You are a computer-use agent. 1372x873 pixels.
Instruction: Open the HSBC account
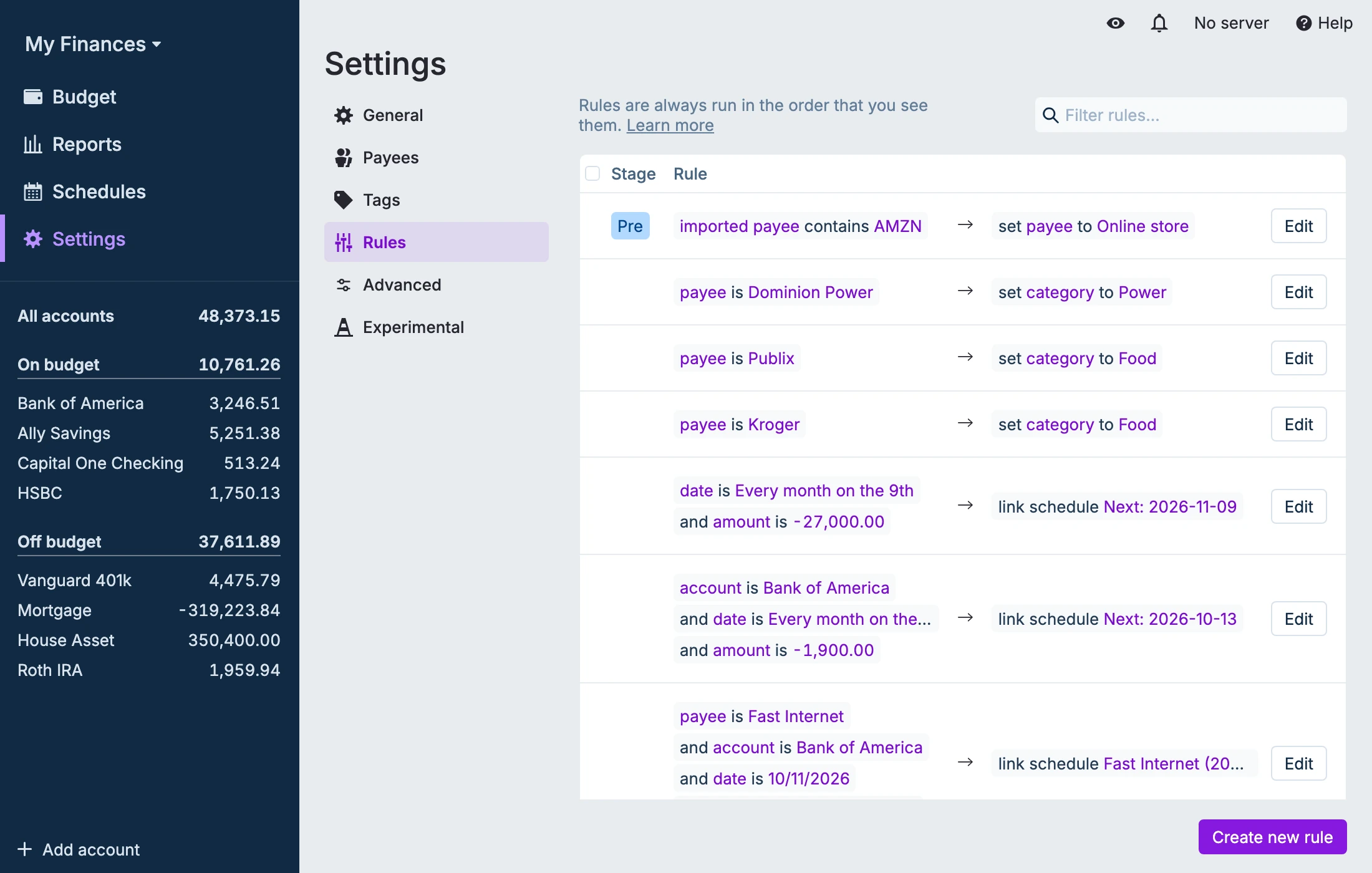148,493
